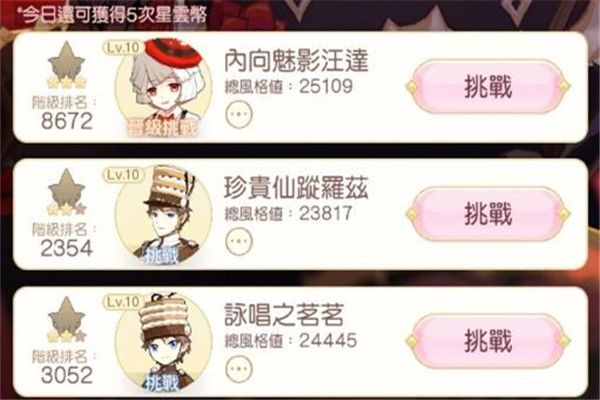600x400 pixels.
Task: Open speech bubble icon under 珍貴仙蹤羅茲
Action: pos(239,241)
